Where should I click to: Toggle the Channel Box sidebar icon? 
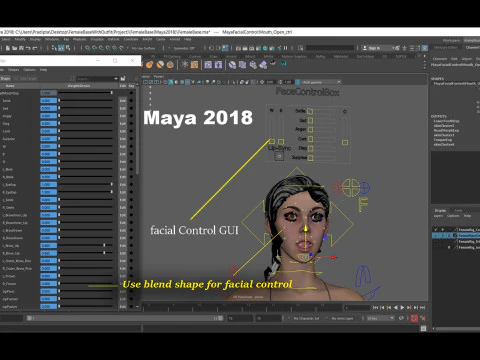coord(425,48)
